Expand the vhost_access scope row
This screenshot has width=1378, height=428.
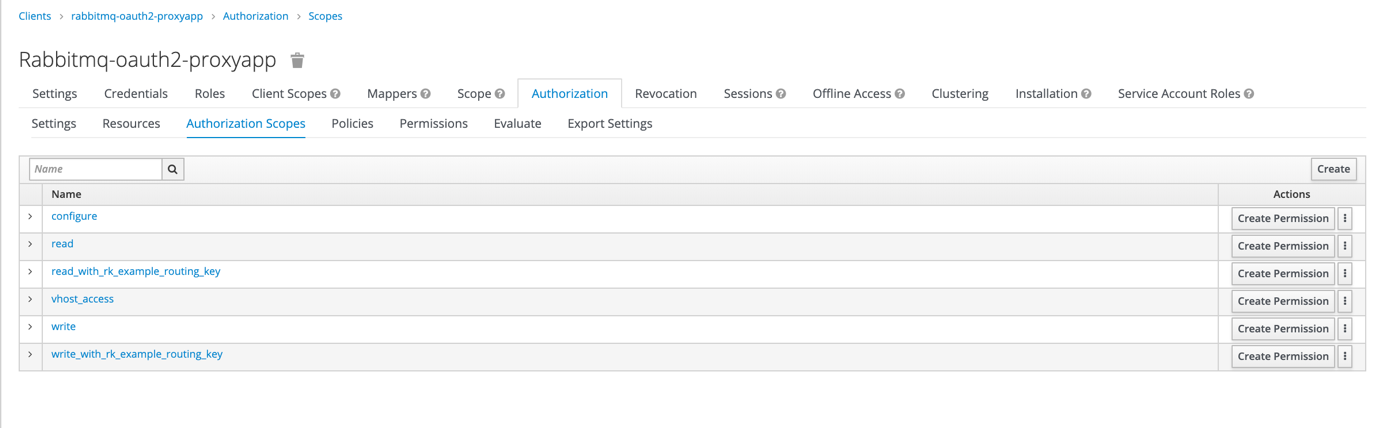point(30,299)
